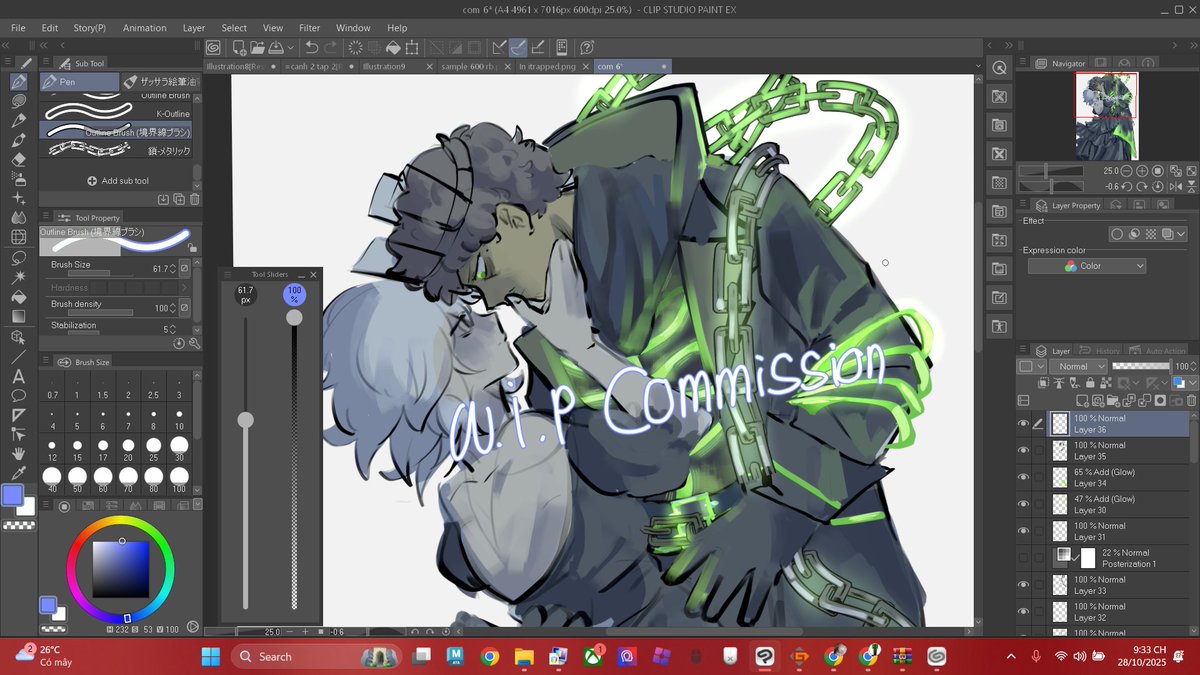The height and width of the screenshot is (675, 1200).
Task: Select the Balloon tool
Action: point(18,396)
